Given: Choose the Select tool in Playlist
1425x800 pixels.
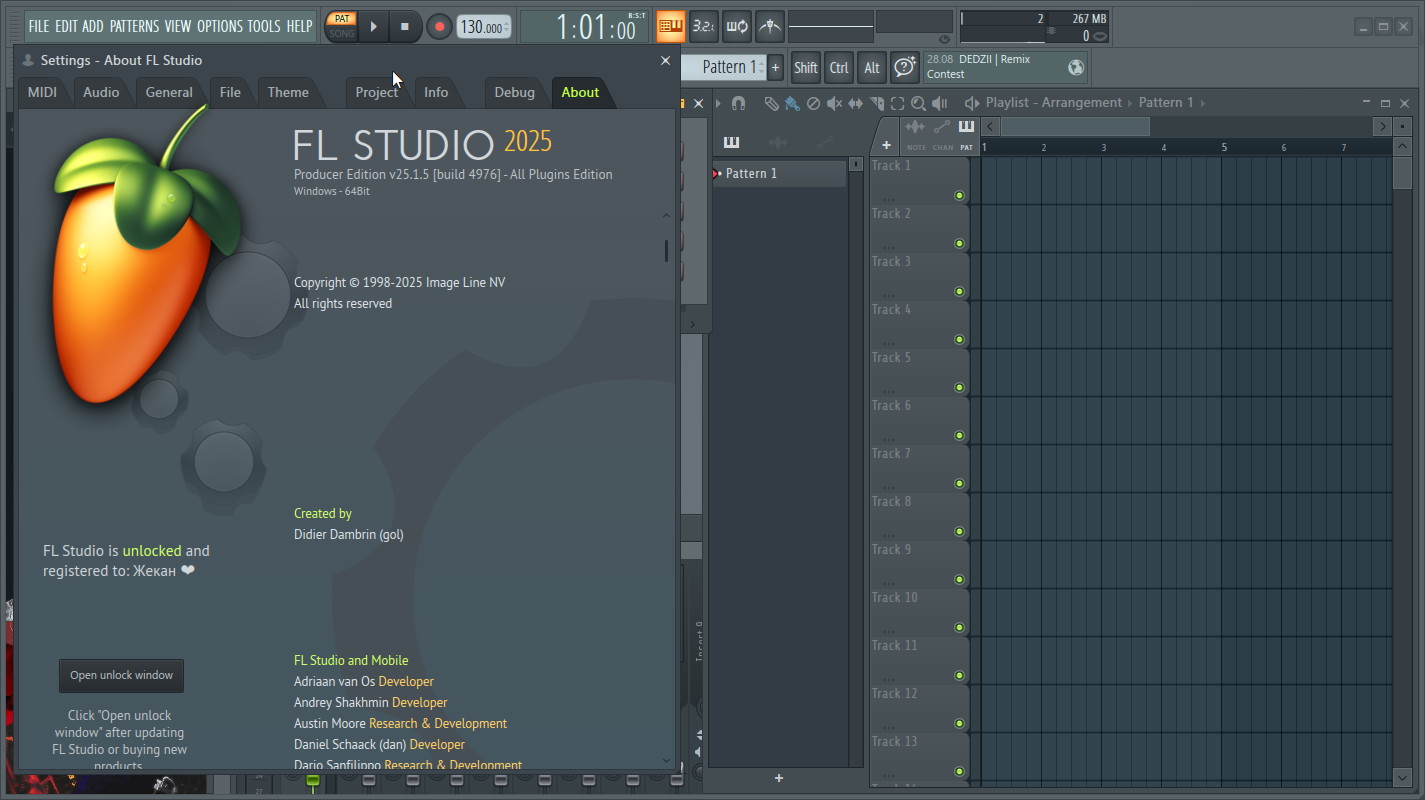Looking at the screenshot, I should 897,103.
